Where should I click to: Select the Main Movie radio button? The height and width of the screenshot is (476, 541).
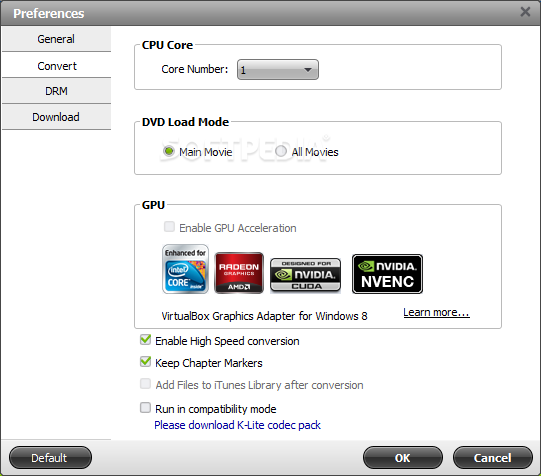[169, 151]
